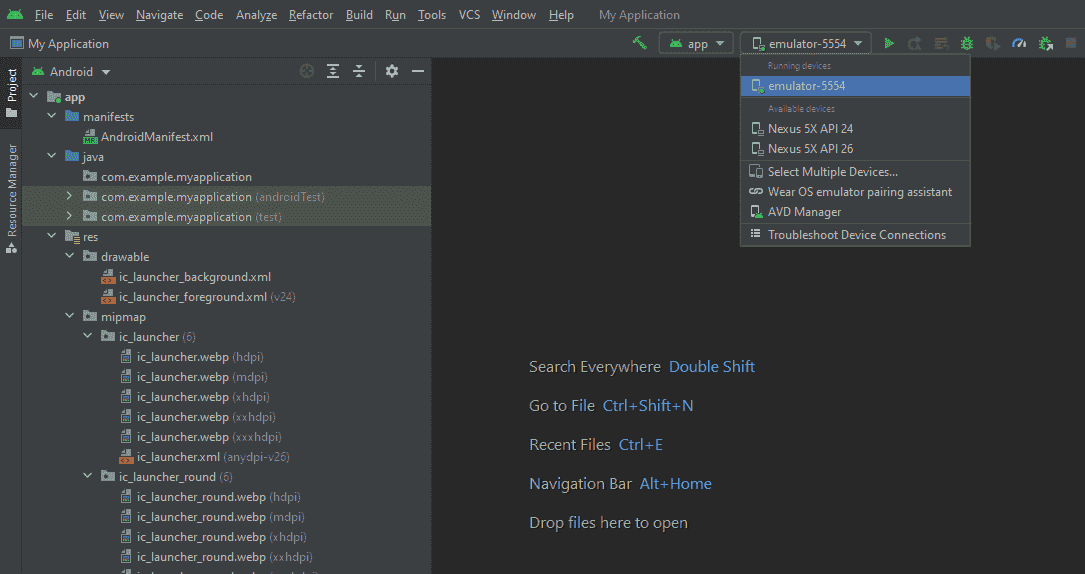Start debugging with the green bug icon

[967, 44]
